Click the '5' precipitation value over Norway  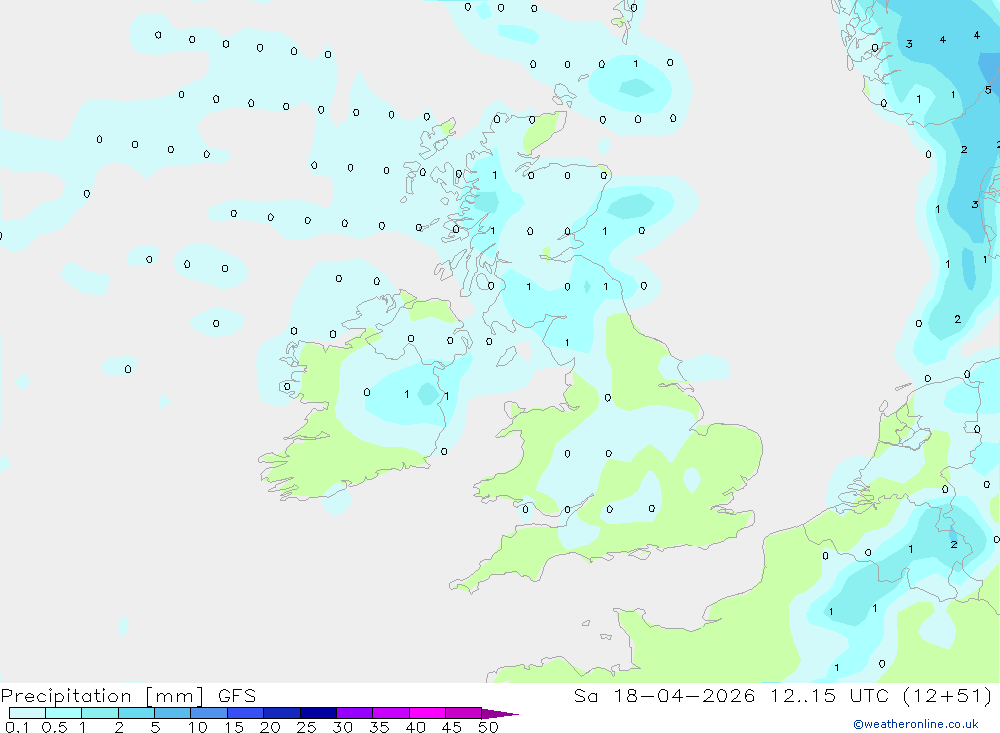[x=988, y=90]
